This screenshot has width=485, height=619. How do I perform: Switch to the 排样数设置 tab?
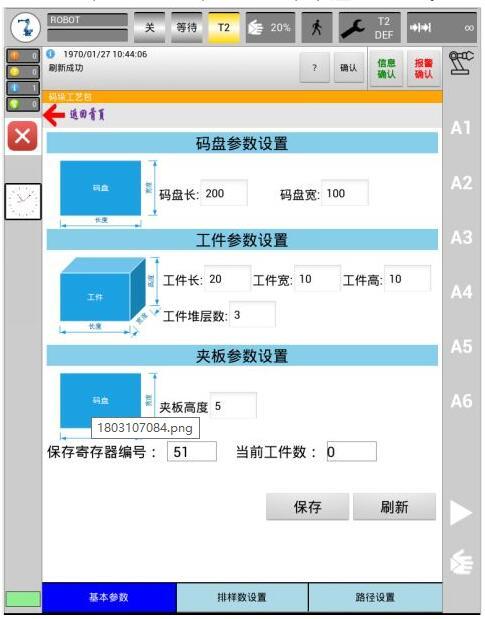click(242, 597)
